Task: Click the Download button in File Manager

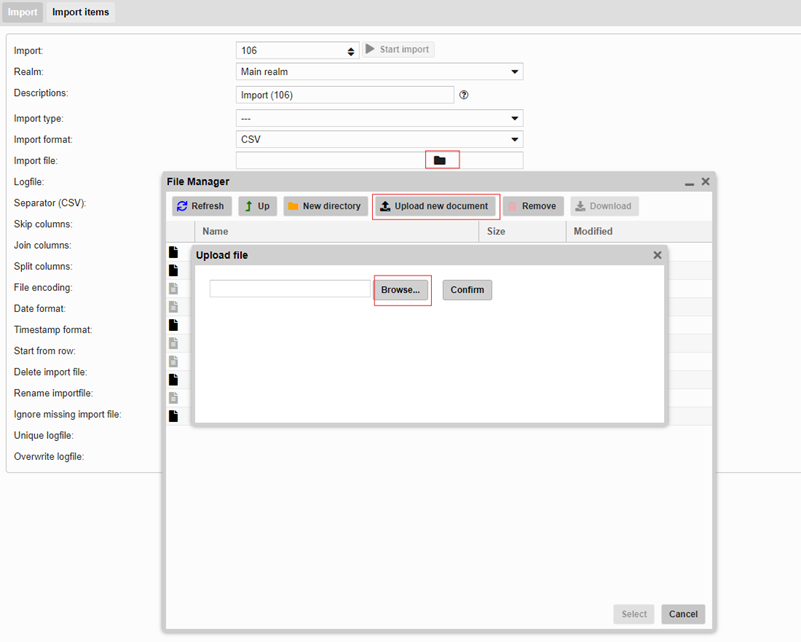Action: tap(604, 206)
